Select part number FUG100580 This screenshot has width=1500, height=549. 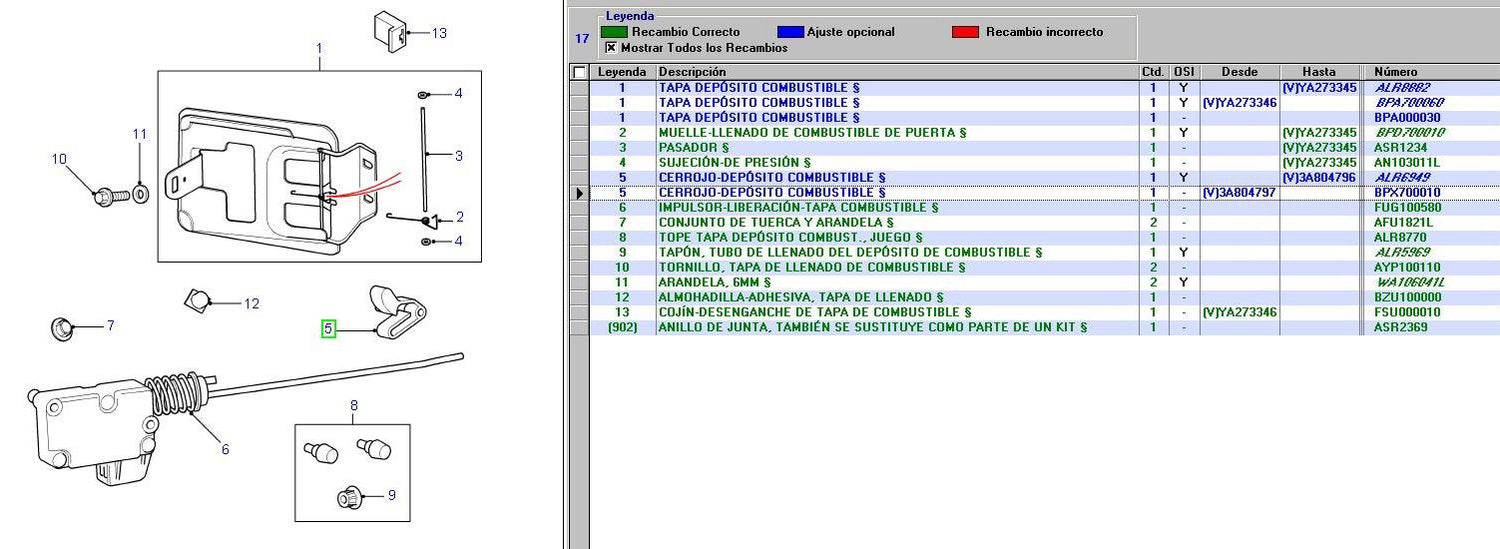[1407, 207]
